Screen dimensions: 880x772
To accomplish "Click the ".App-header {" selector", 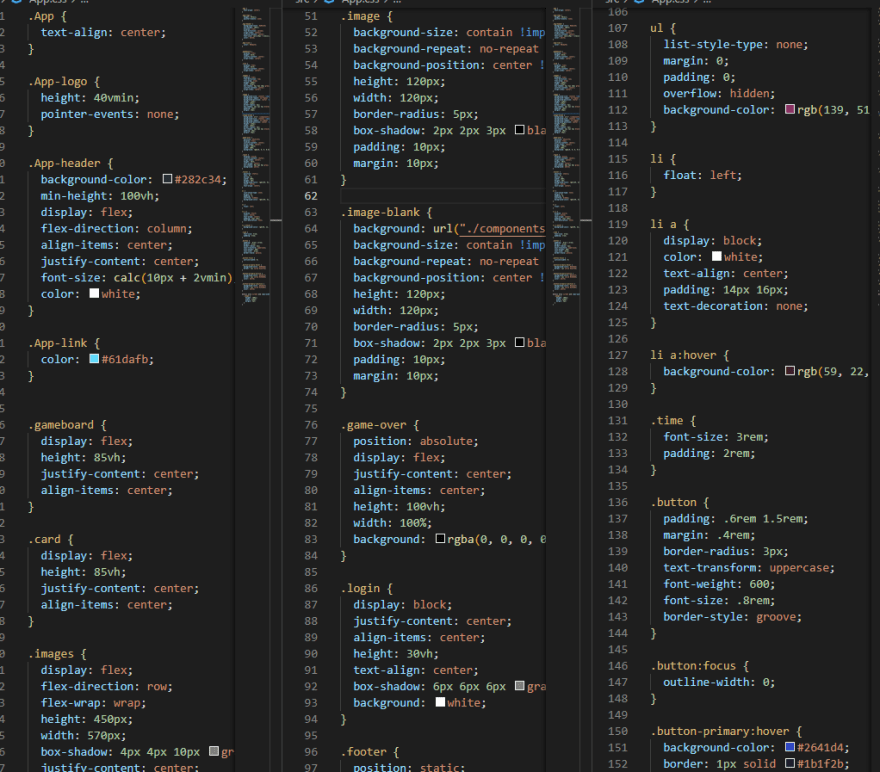I will (71, 163).
